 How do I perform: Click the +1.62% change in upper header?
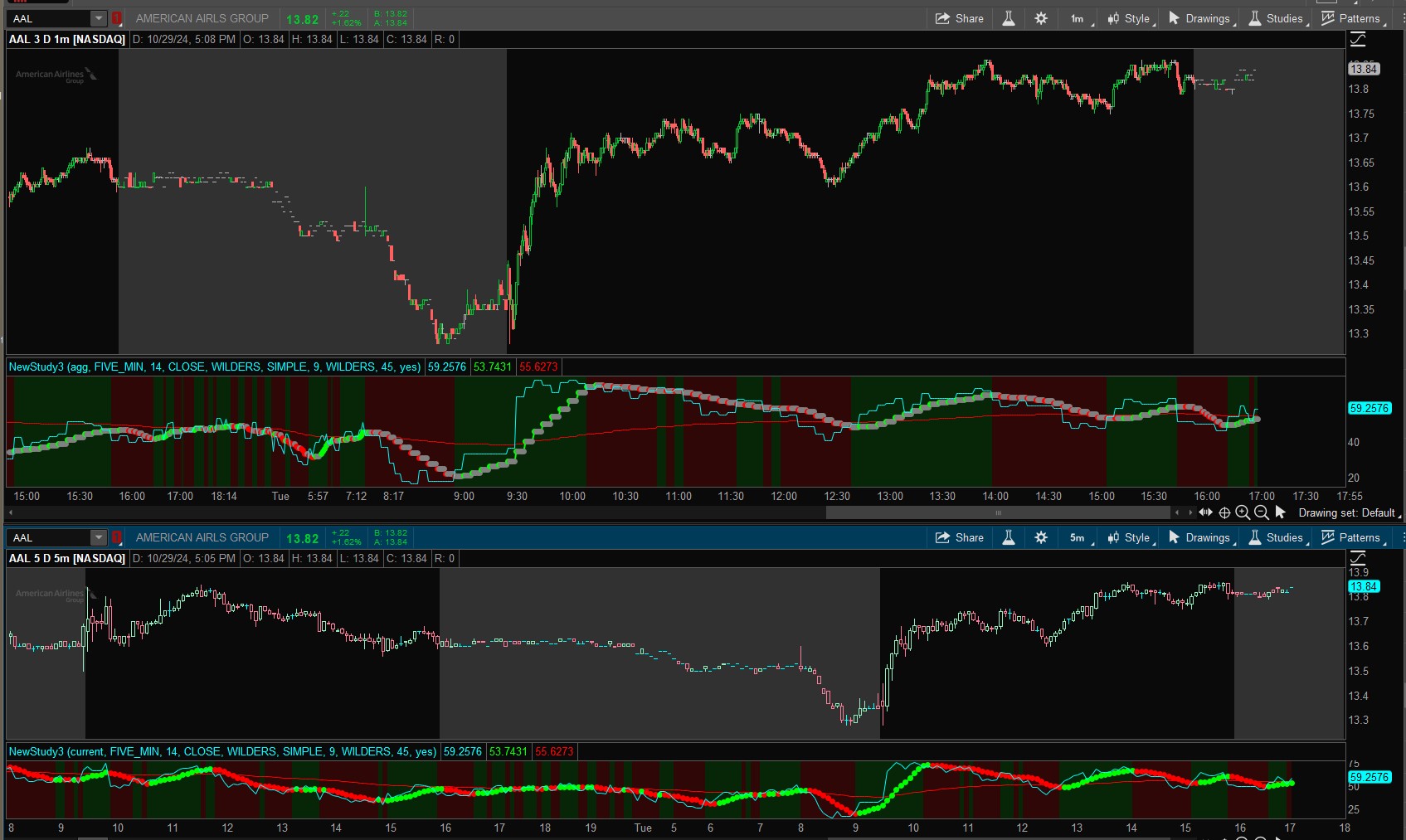(x=346, y=23)
